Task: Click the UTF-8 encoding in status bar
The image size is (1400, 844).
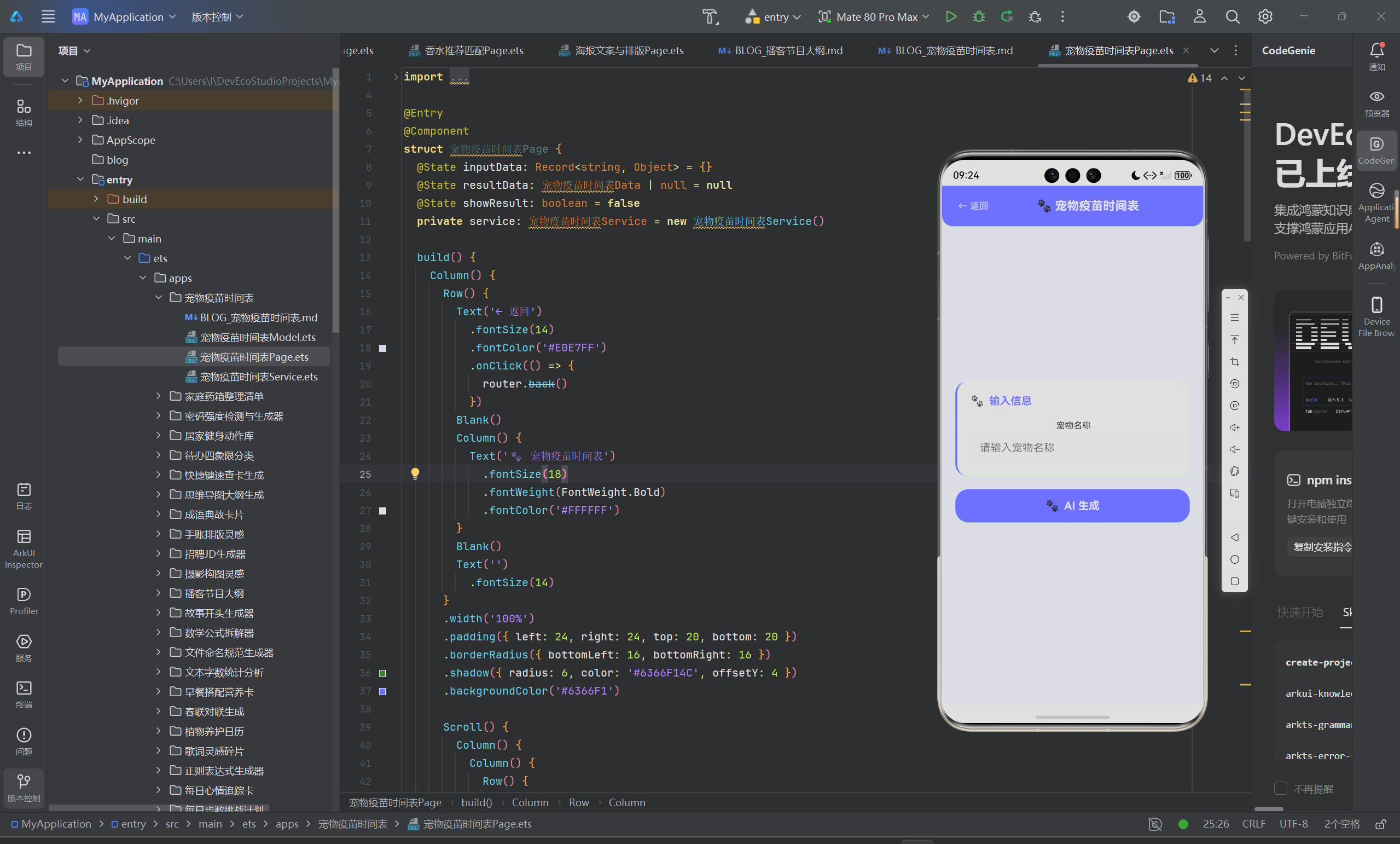Action: [x=1293, y=824]
